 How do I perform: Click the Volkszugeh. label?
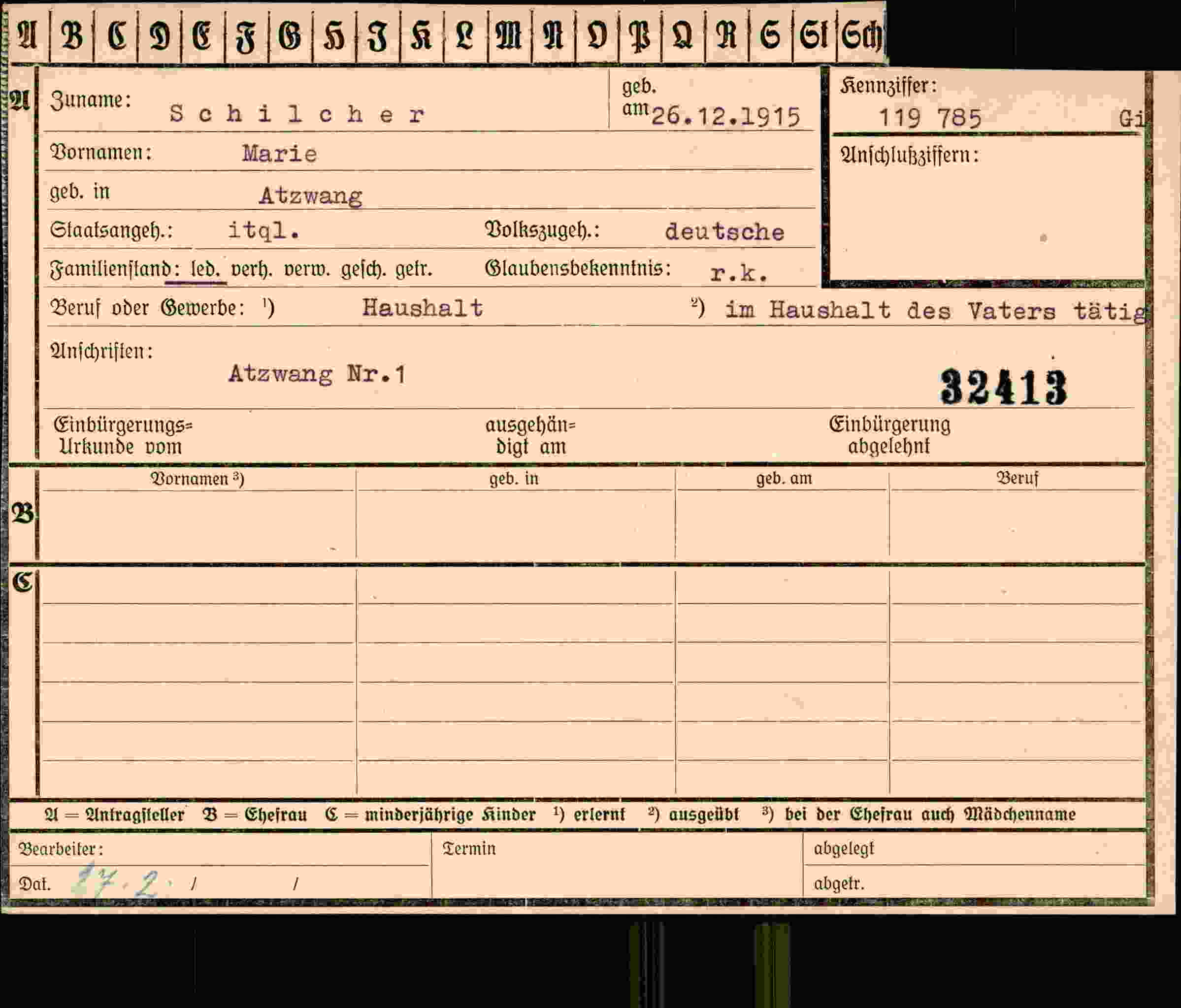543,229
